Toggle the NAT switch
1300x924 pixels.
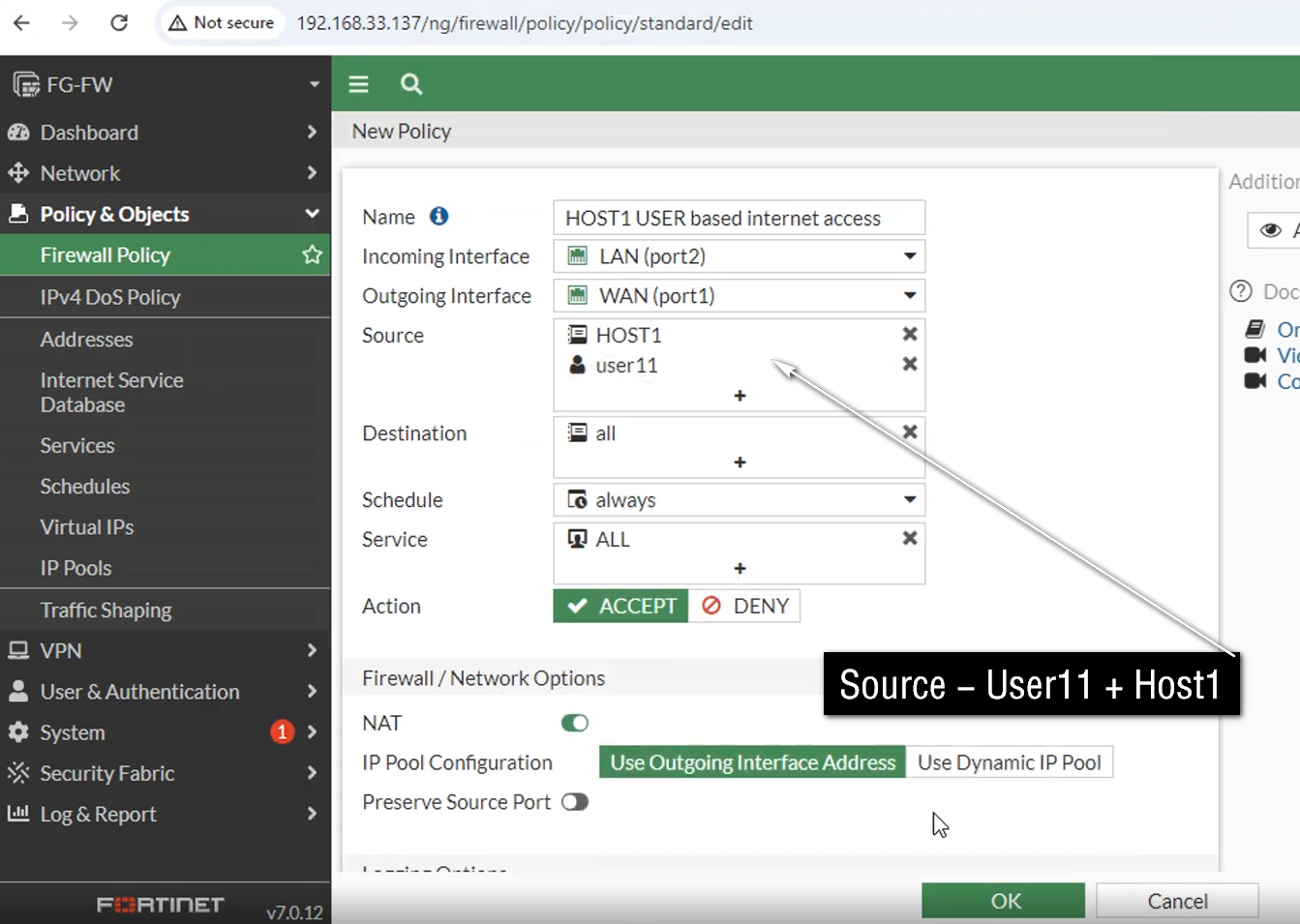575,723
